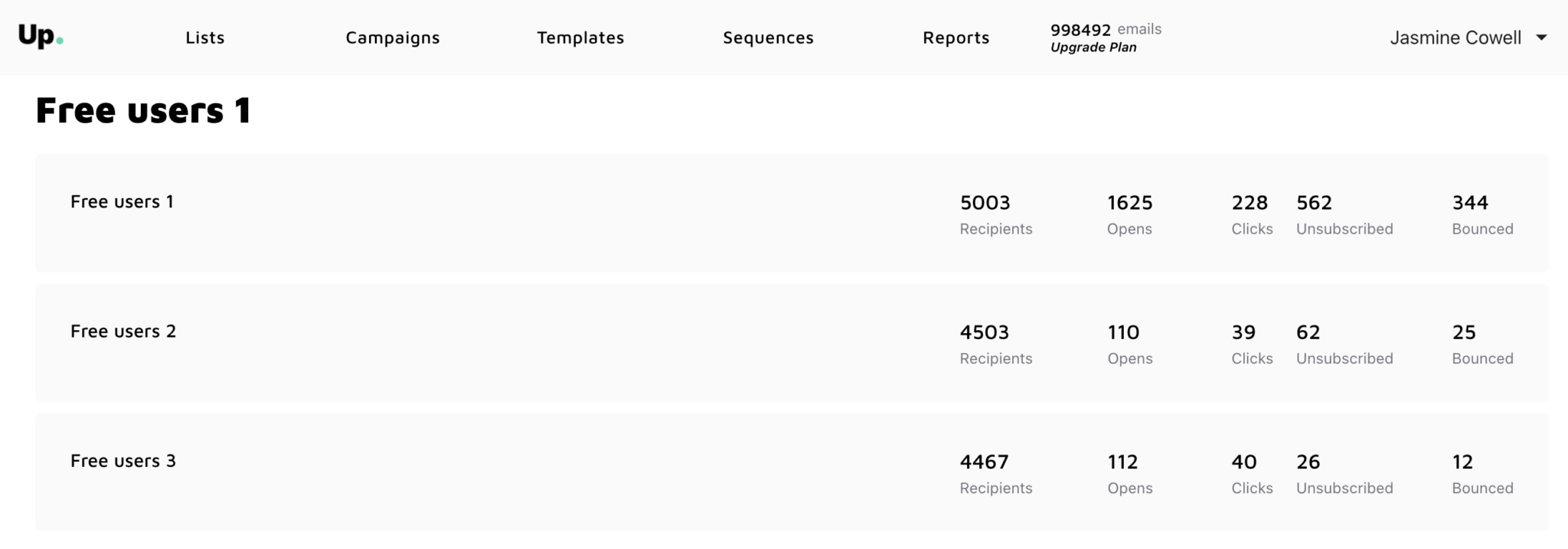Viewport: 1568px width, 549px height.
Task: Select the 12 bounced value
Action: [x=1462, y=462]
